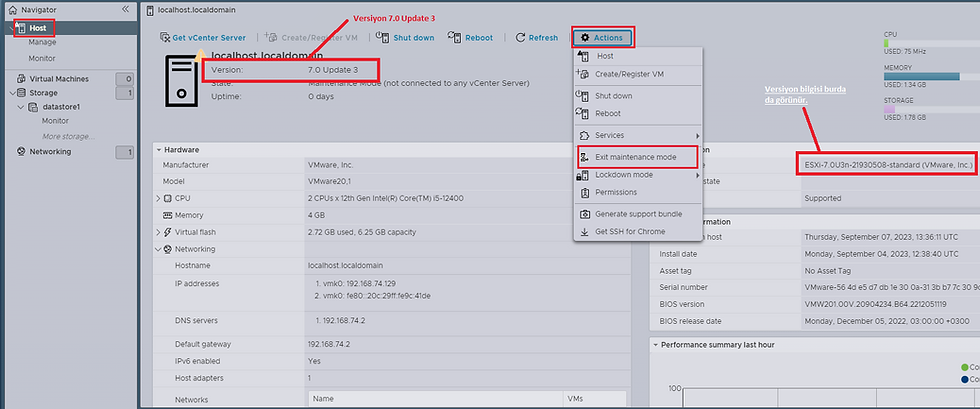
Task: Click the Virtual Machines icon in Navigator
Action: click(x=21, y=79)
